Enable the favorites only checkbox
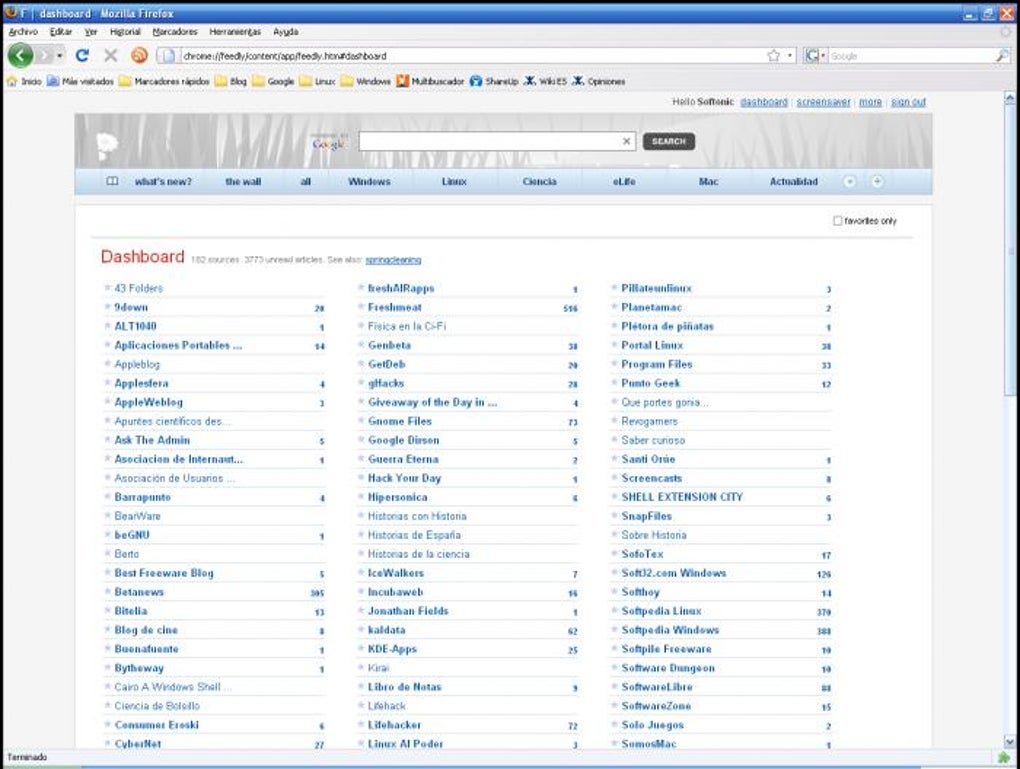The height and width of the screenshot is (769, 1020). coord(838,221)
